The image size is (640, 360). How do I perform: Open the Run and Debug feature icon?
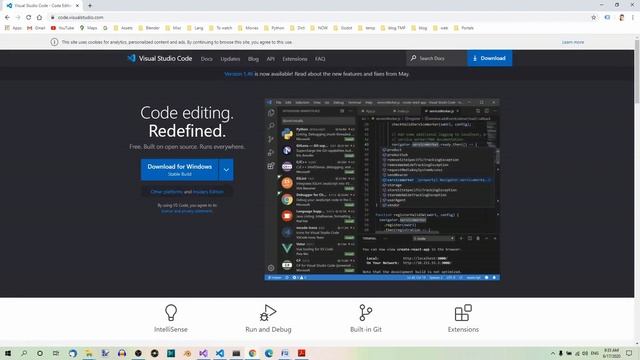[268, 313]
